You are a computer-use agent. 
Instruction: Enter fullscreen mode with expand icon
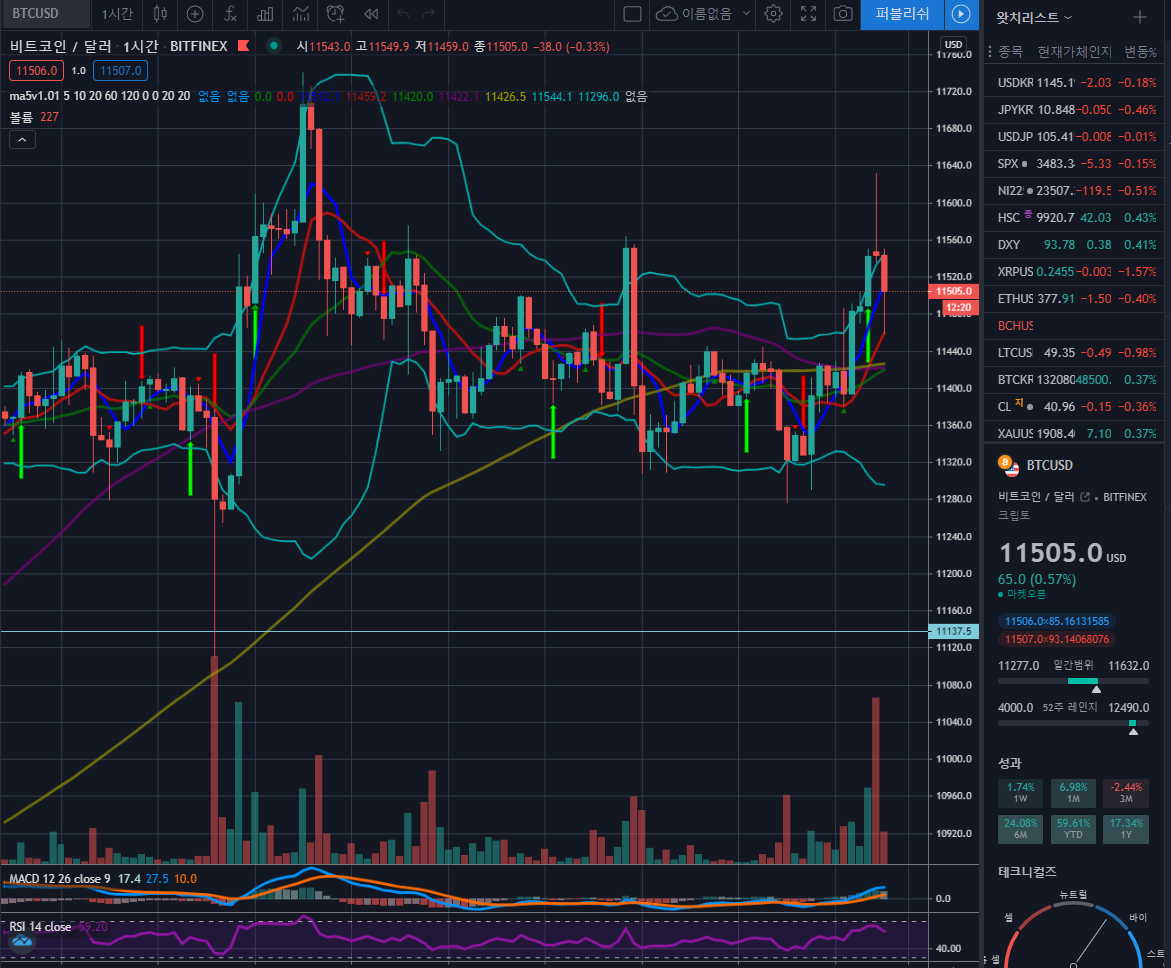808,13
